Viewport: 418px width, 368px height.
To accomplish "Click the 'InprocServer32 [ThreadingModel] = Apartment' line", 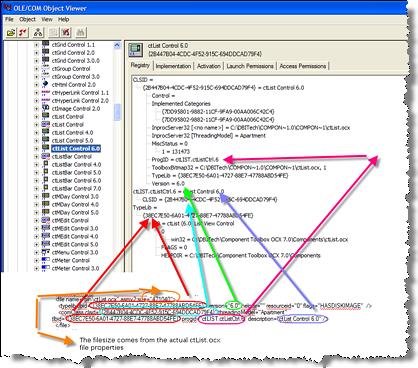I will click(x=209, y=136).
